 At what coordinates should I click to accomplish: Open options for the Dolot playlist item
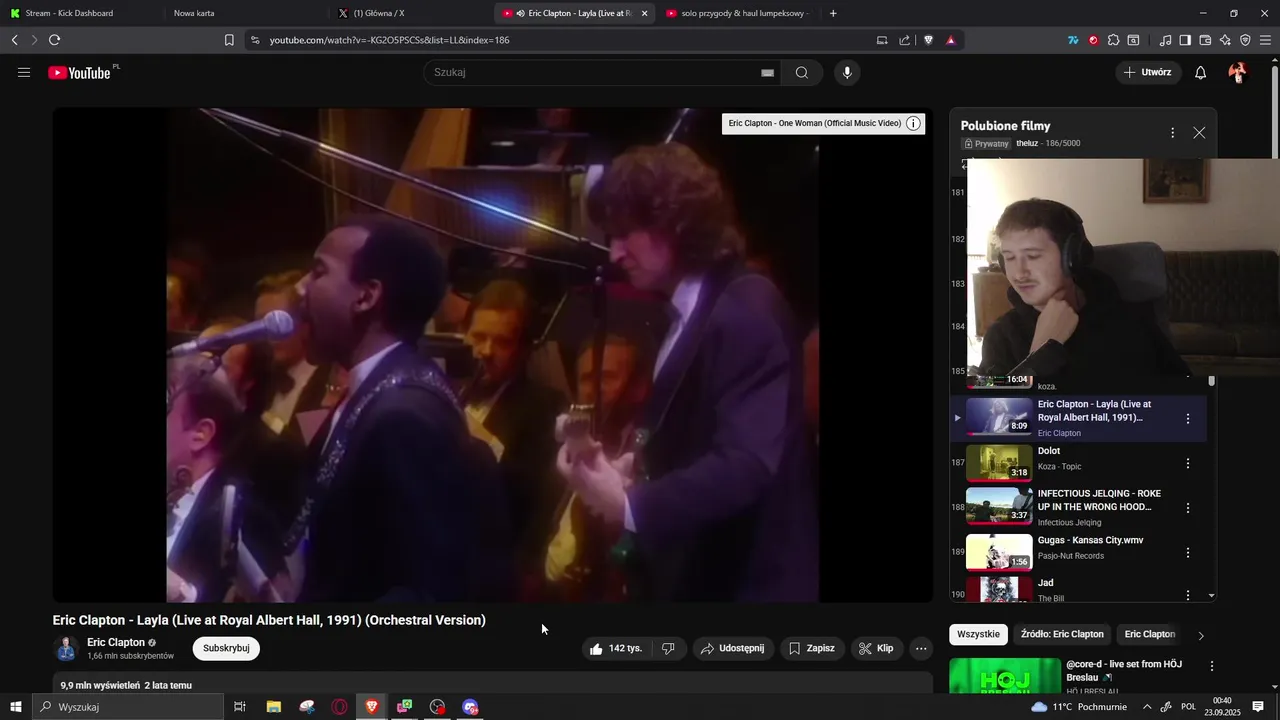click(1188, 463)
